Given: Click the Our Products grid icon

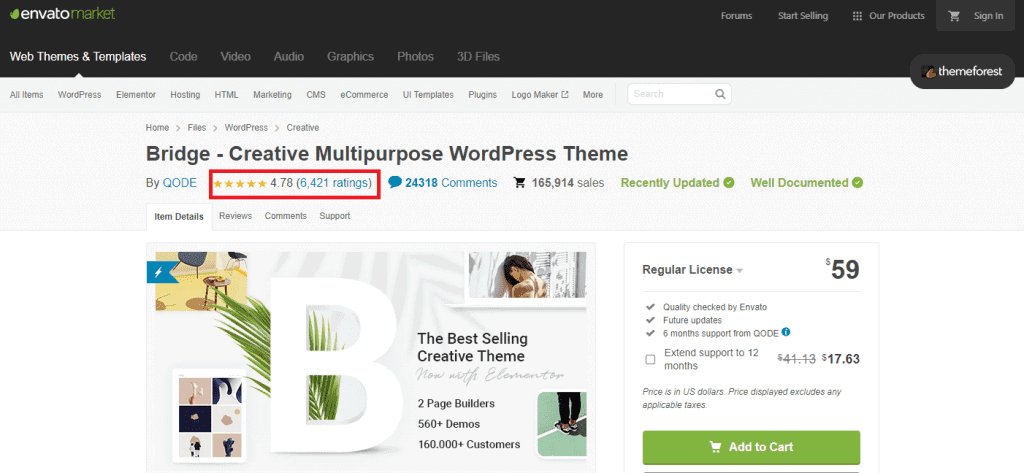Looking at the screenshot, I should (857, 16).
